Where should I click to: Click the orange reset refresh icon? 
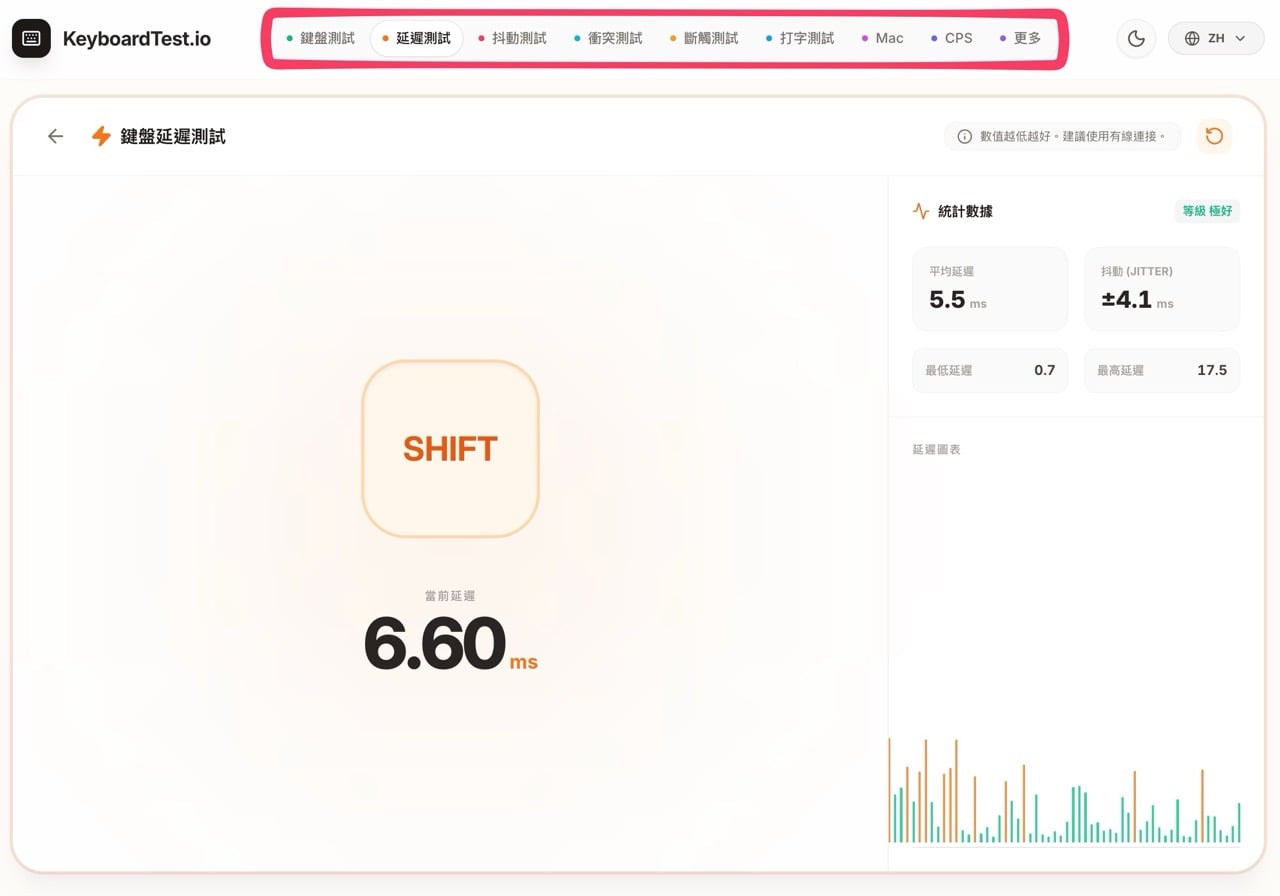[1214, 136]
